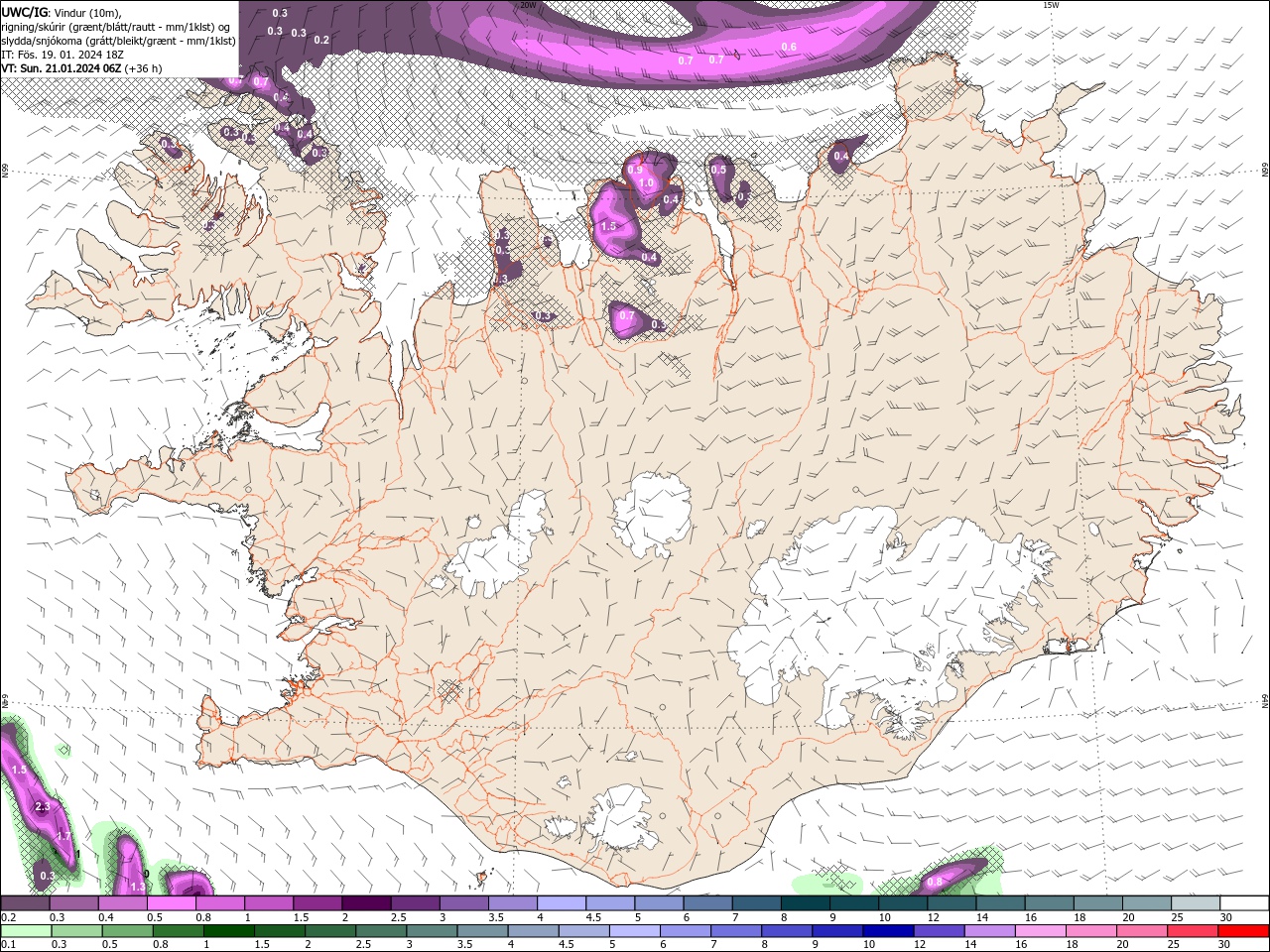Click the rain scale swatch between 7 and 8
1270x952 pixels.
coord(736,931)
